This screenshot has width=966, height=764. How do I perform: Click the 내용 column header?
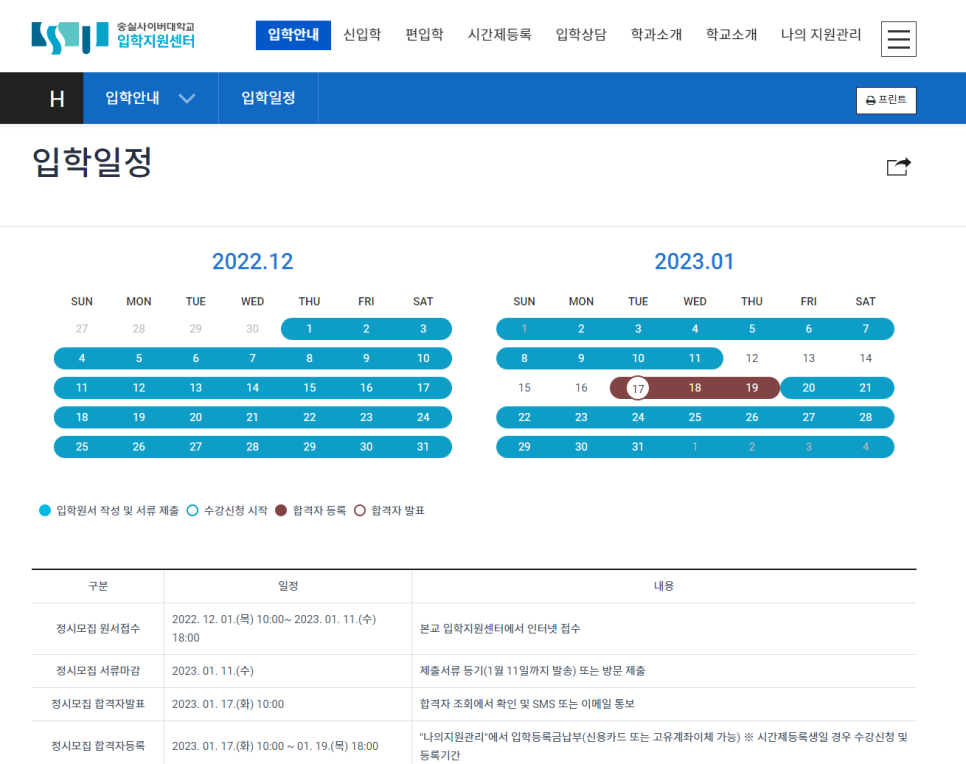pos(664,586)
